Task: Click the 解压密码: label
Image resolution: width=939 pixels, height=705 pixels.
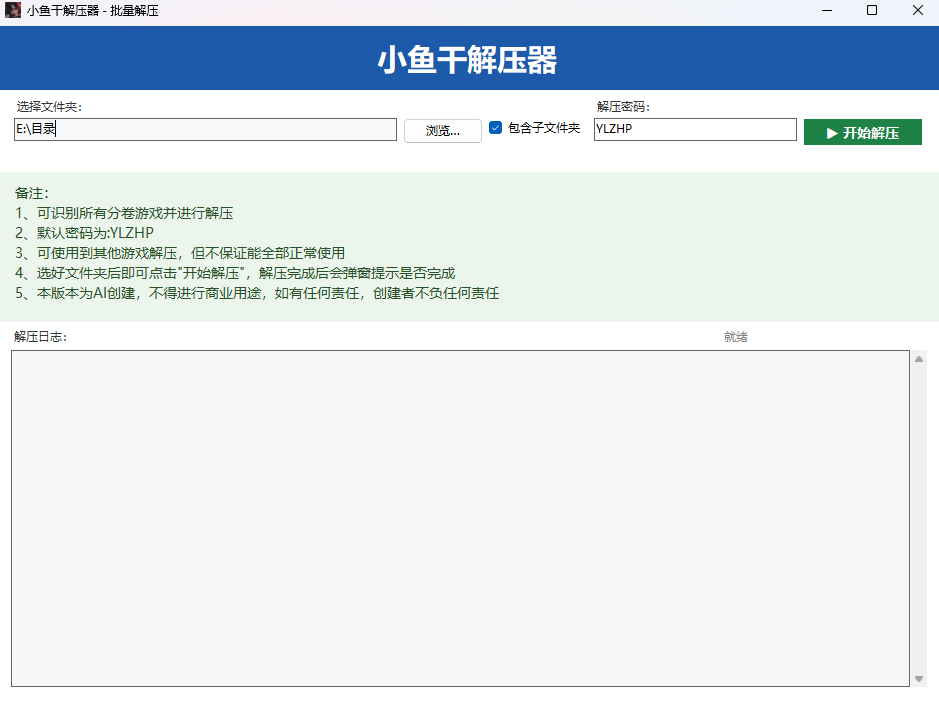Action: pos(623,107)
